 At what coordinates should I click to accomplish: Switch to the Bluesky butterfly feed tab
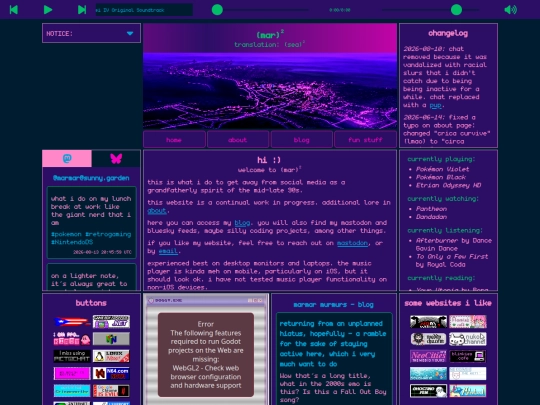116,158
